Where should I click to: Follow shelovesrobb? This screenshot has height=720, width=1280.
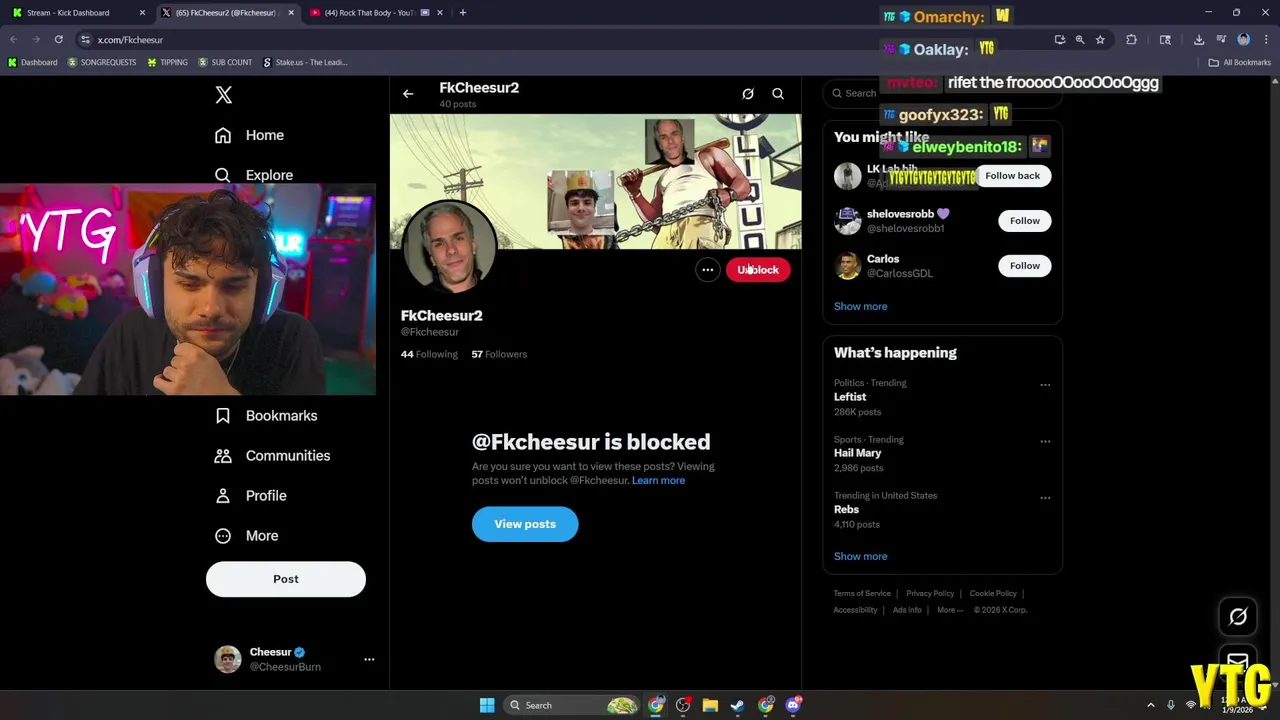pos(1025,221)
